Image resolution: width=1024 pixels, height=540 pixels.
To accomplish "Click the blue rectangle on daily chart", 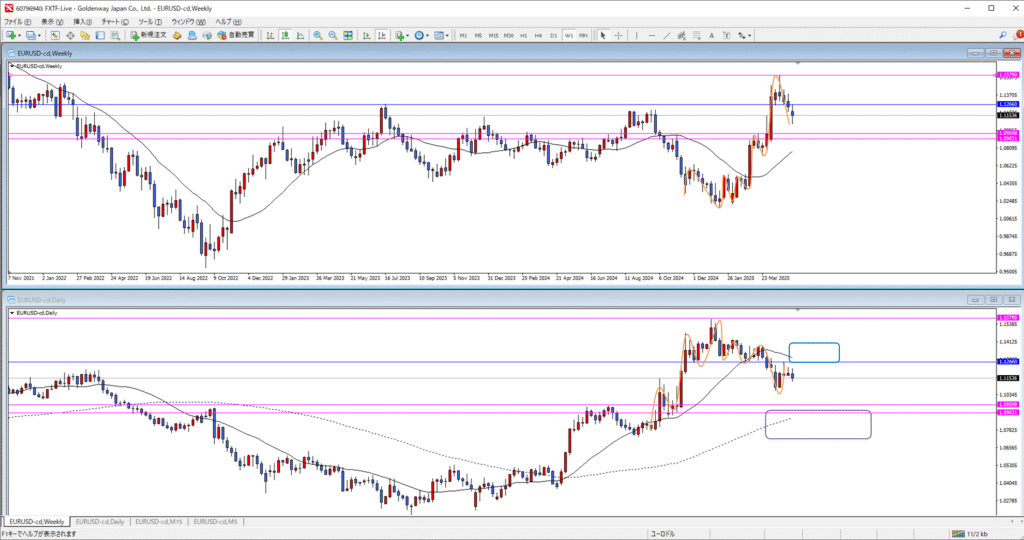I will [x=814, y=352].
